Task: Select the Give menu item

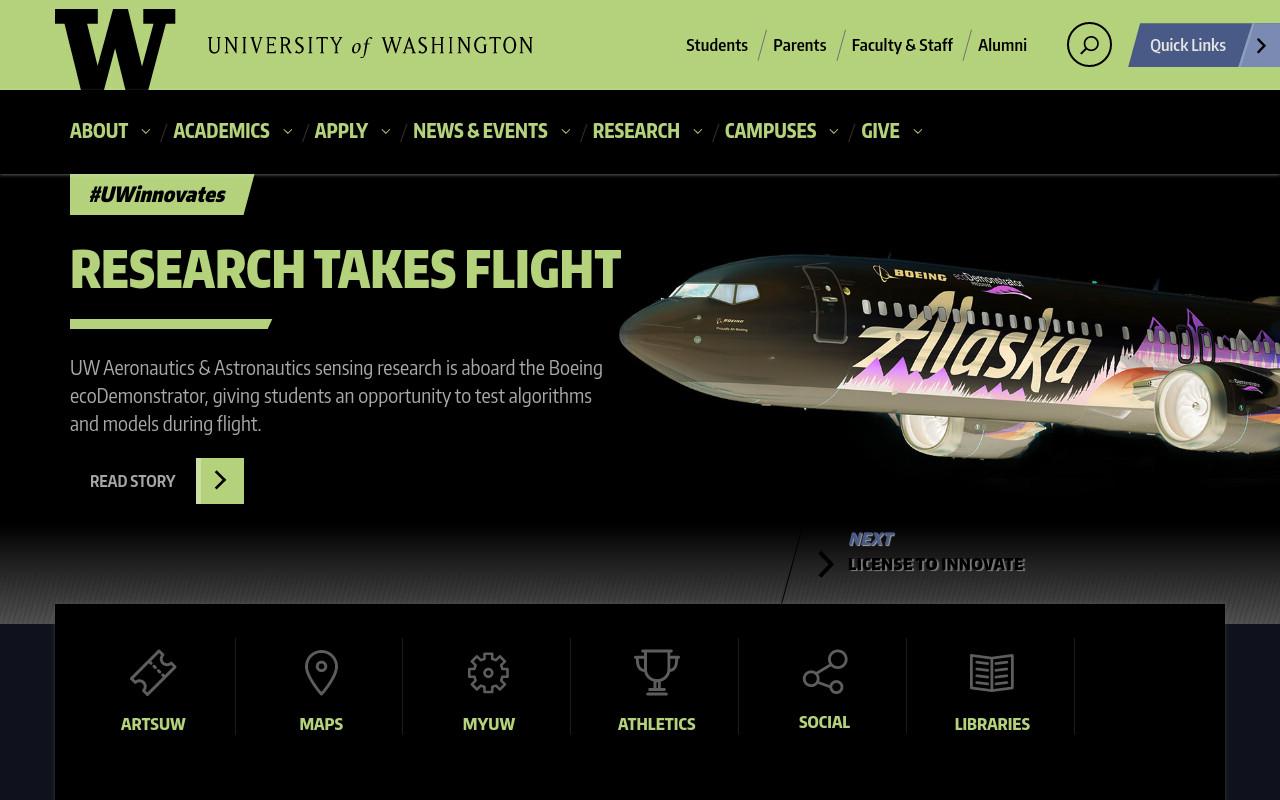Action: tap(880, 131)
